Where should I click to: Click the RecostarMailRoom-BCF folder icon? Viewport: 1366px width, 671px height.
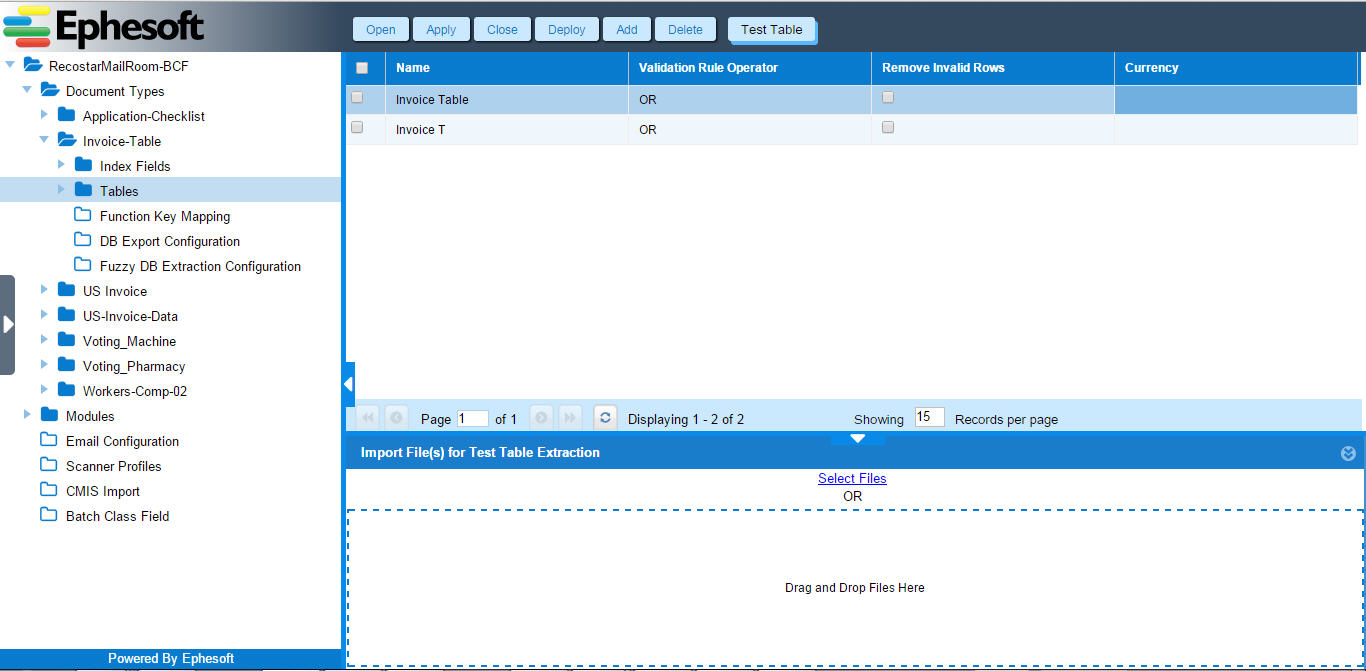(33, 66)
